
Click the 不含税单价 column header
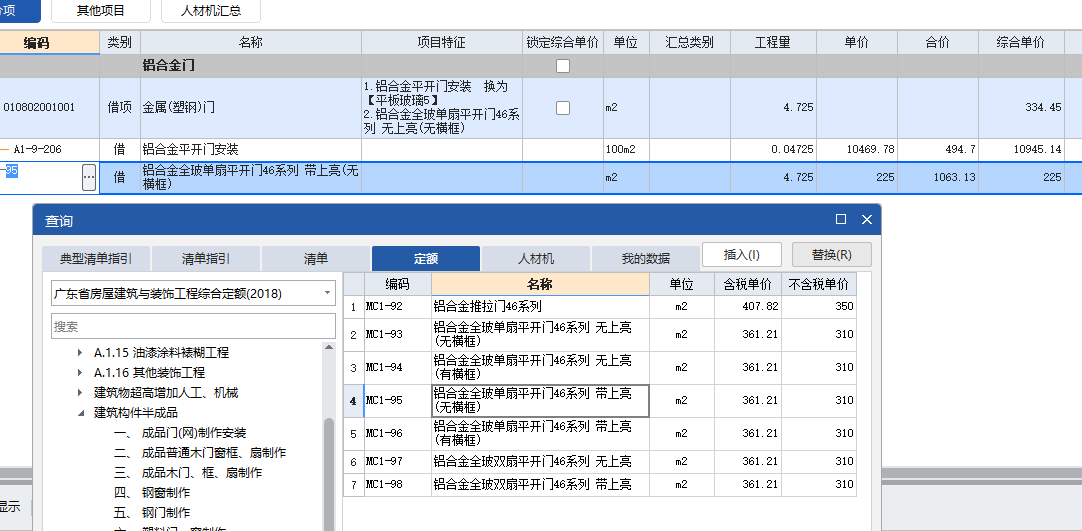click(x=819, y=284)
